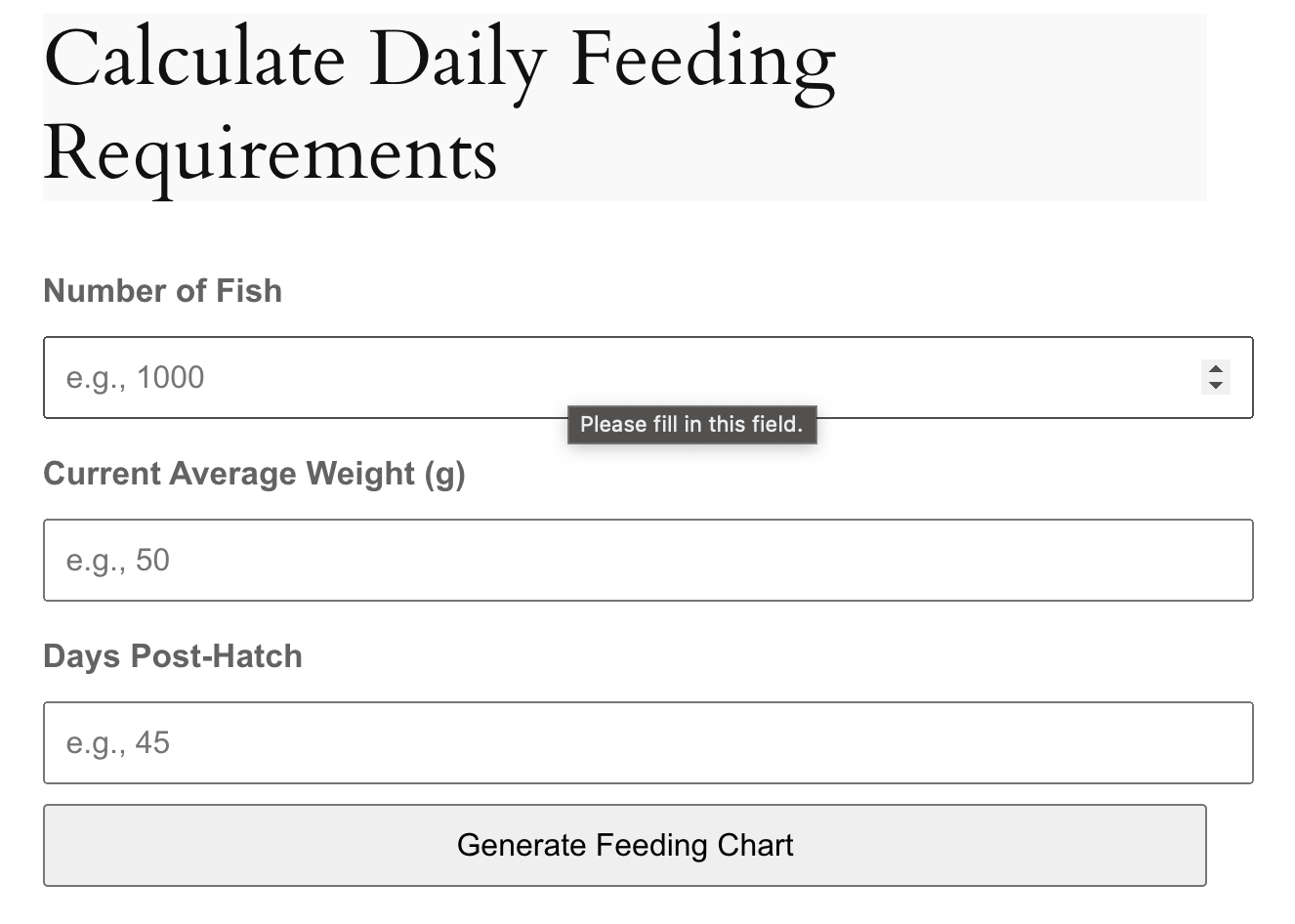Click the Days Post-Hatch label
The height and width of the screenshot is (924, 1295).
click(x=173, y=655)
